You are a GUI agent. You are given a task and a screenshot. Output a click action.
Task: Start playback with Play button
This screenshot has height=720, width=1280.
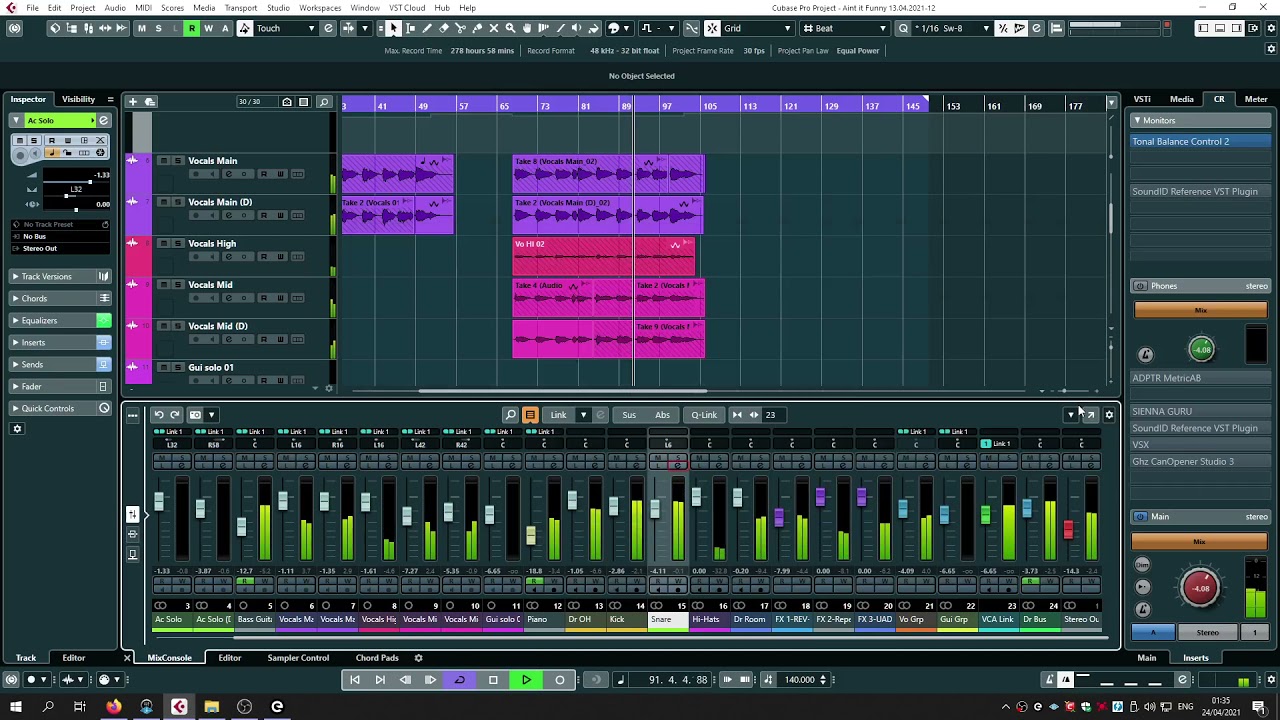[x=526, y=680]
